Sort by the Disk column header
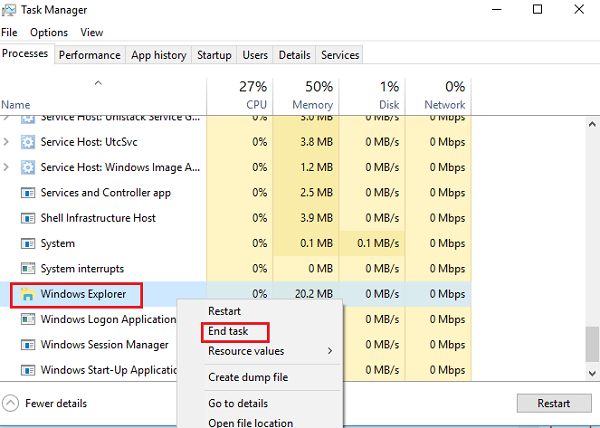 372,96
